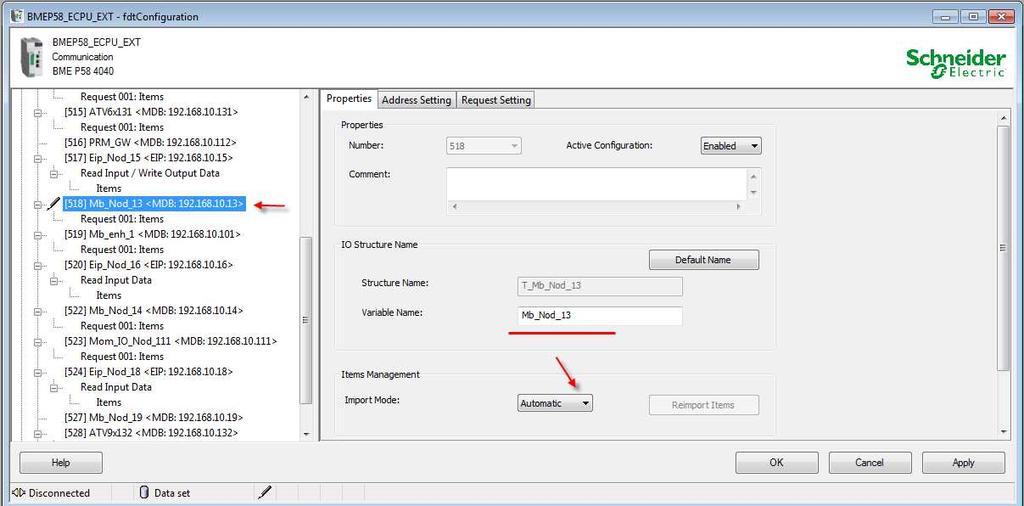Click the BMEP58 device module icon

(31, 58)
